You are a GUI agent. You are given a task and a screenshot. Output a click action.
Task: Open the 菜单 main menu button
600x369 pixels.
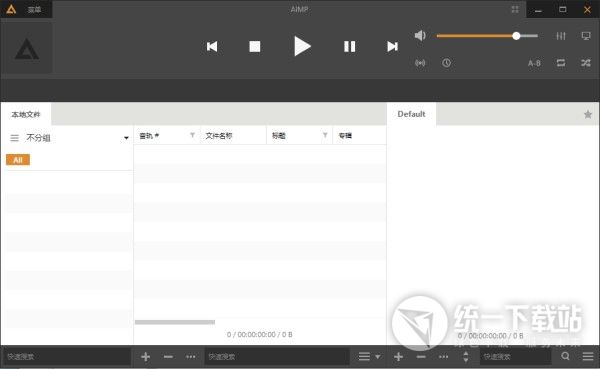tap(34, 10)
